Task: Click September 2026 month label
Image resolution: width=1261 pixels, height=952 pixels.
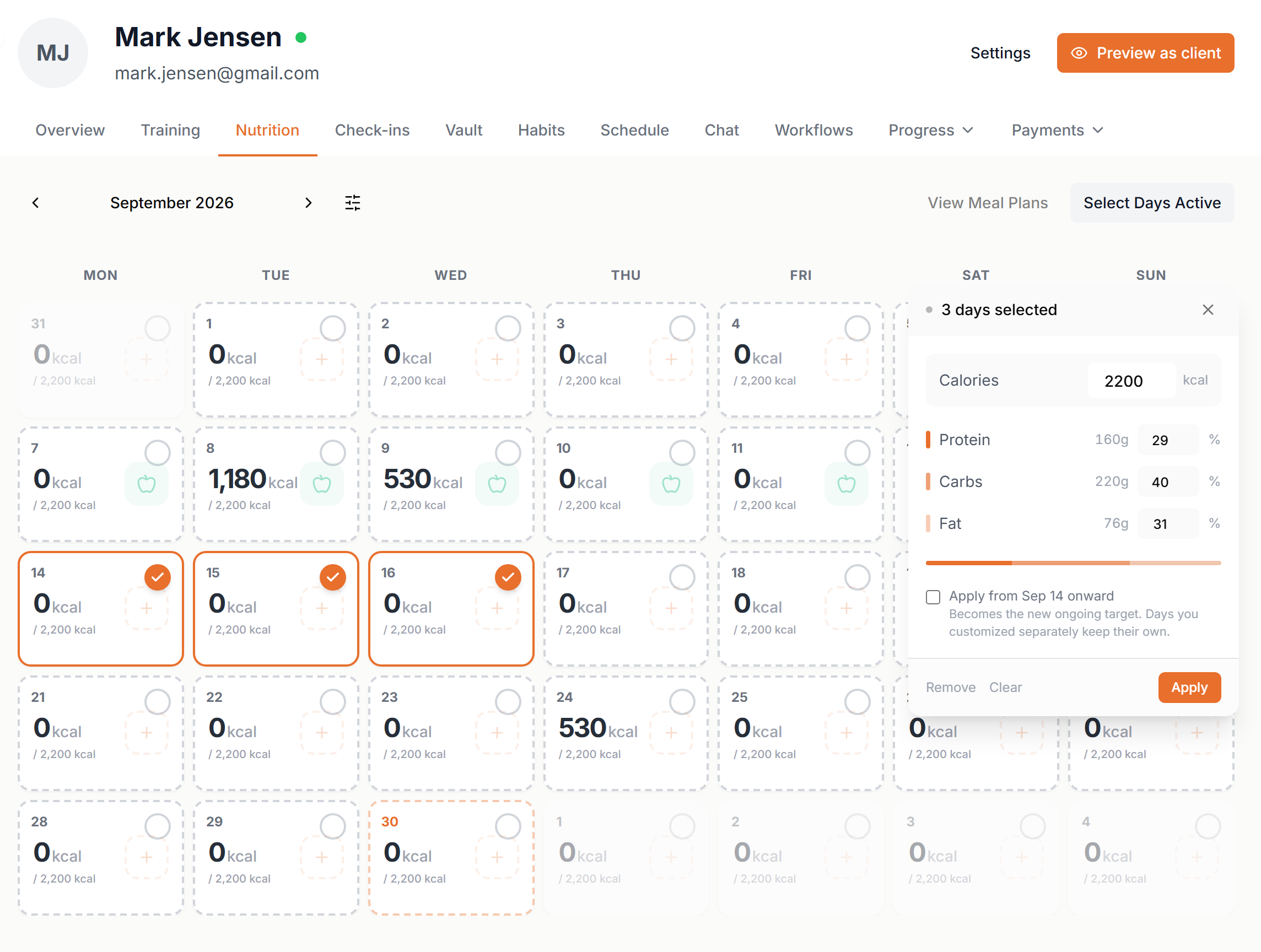Action: point(171,203)
